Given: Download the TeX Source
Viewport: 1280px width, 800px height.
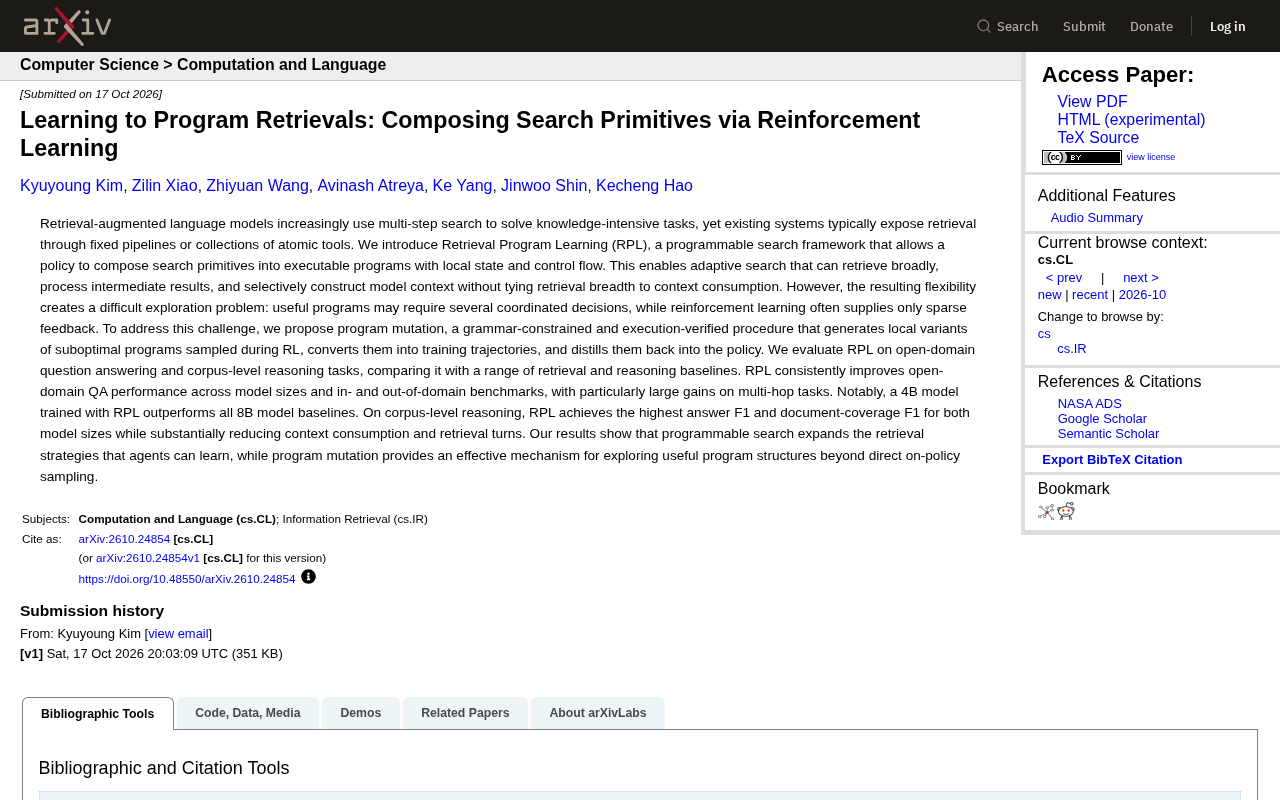Looking at the screenshot, I should pos(1098,138).
